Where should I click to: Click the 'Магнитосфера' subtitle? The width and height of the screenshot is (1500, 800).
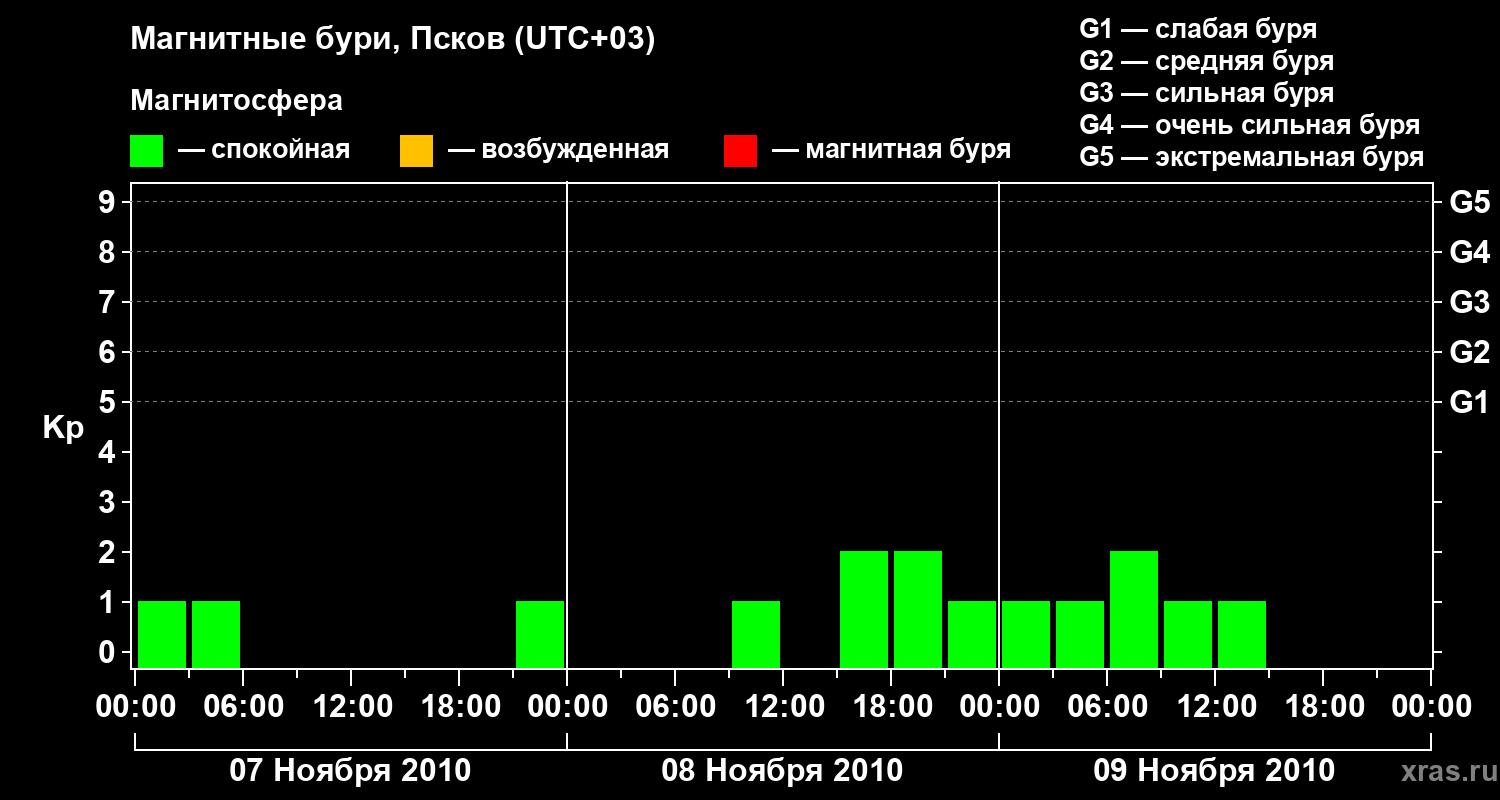click(236, 101)
